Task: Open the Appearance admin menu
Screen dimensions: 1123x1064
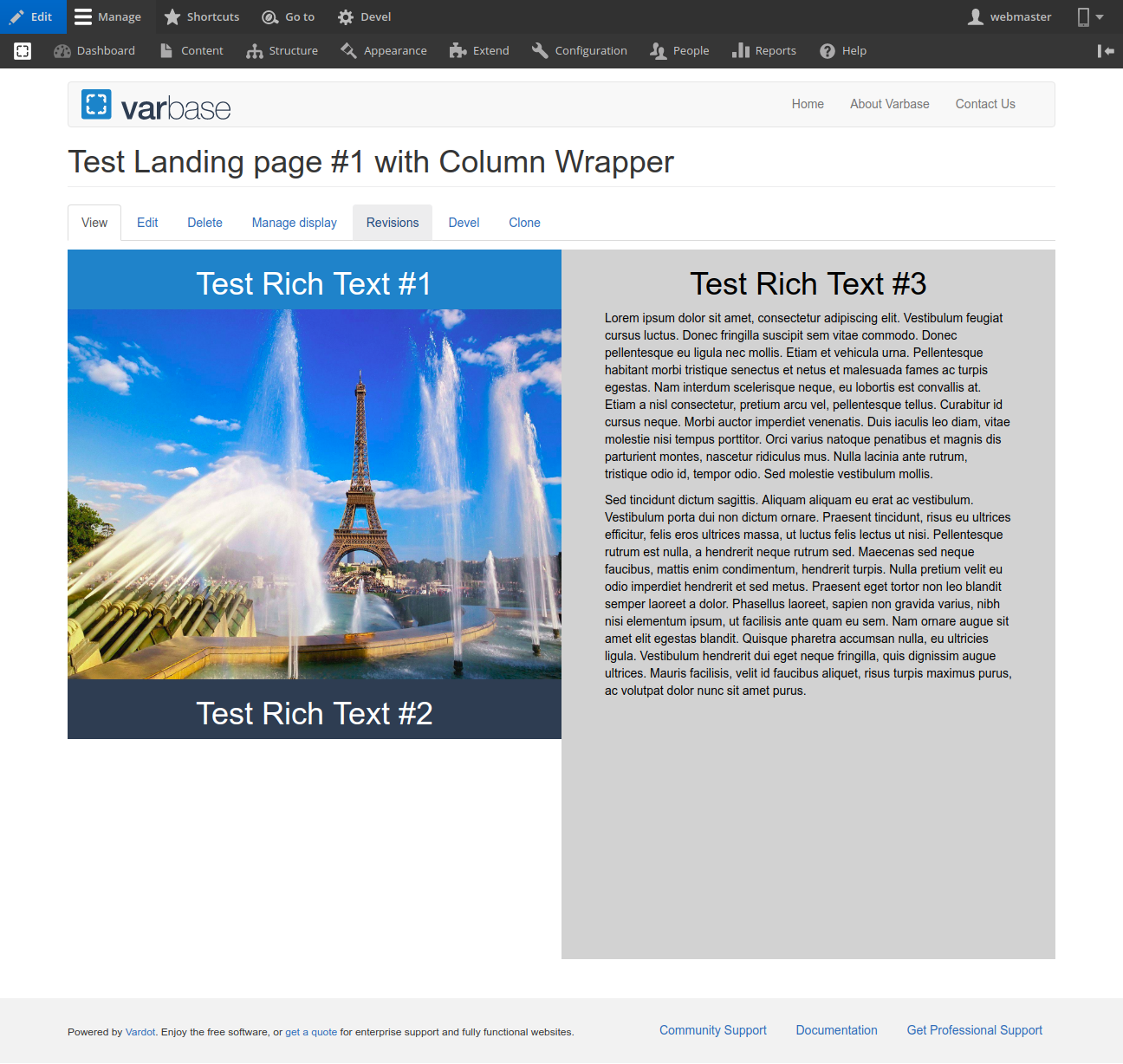Action: pos(384,51)
